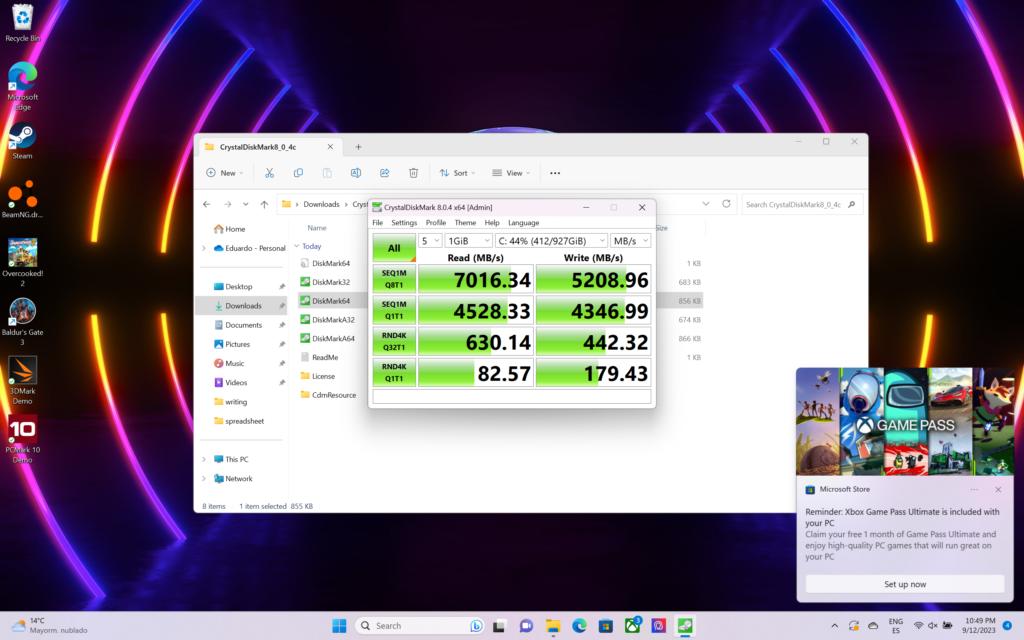The height and width of the screenshot is (640, 1024).
Task: Select the ReadMe file
Action: point(325,357)
